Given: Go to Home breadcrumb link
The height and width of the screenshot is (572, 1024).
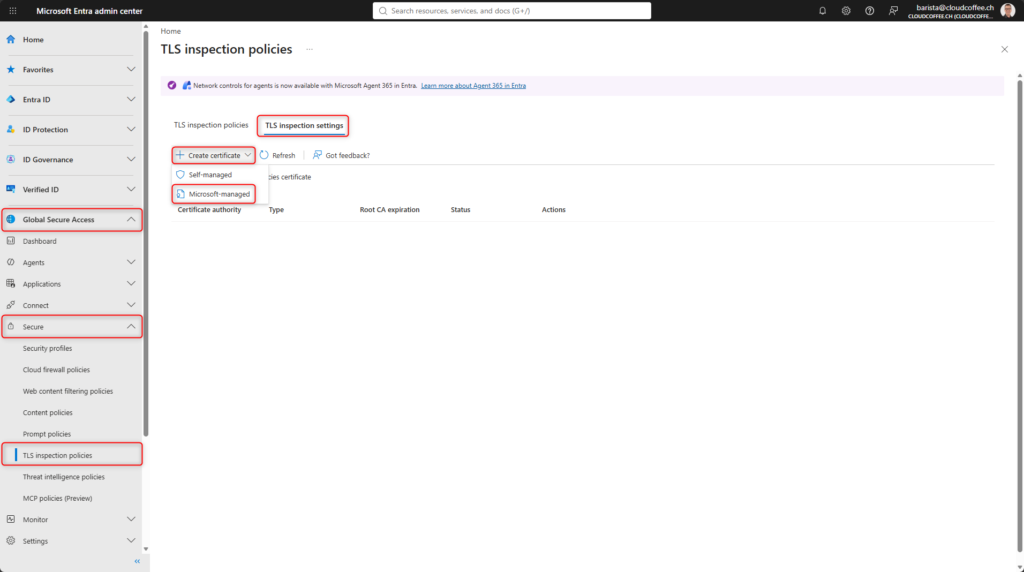Looking at the screenshot, I should [x=170, y=31].
